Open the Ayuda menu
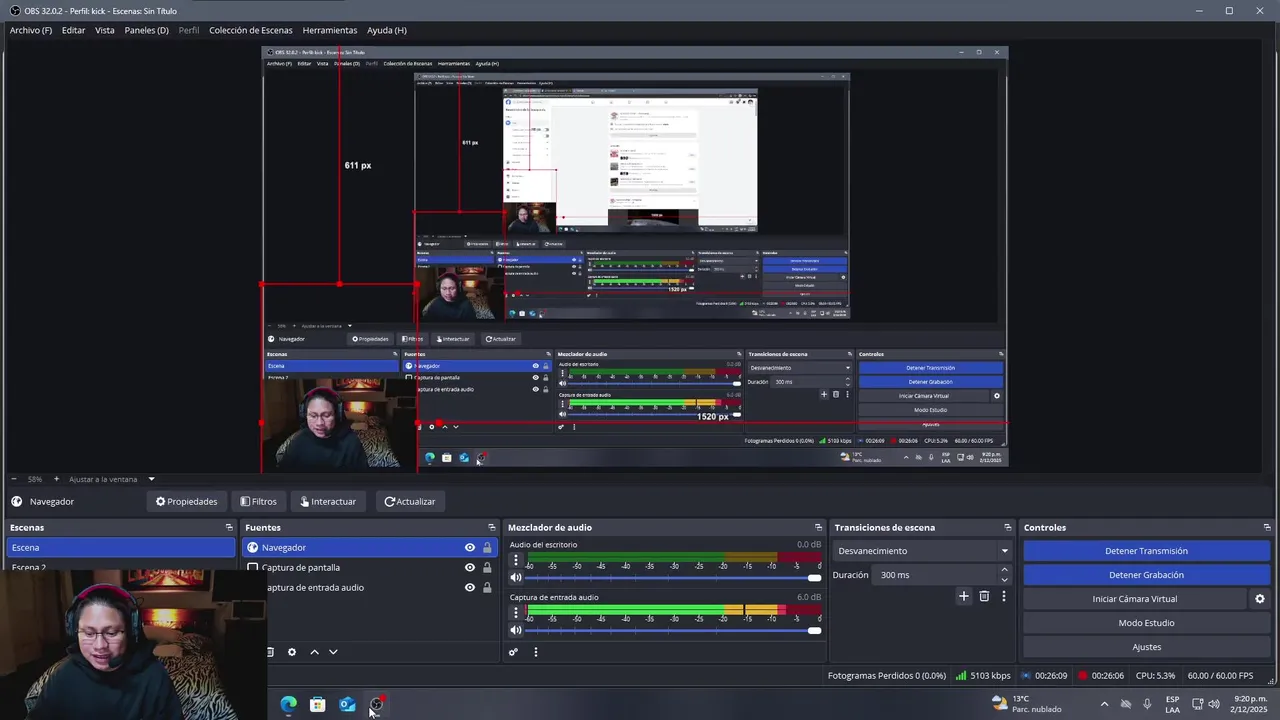The image size is (1280, 720). click(387, 30)
